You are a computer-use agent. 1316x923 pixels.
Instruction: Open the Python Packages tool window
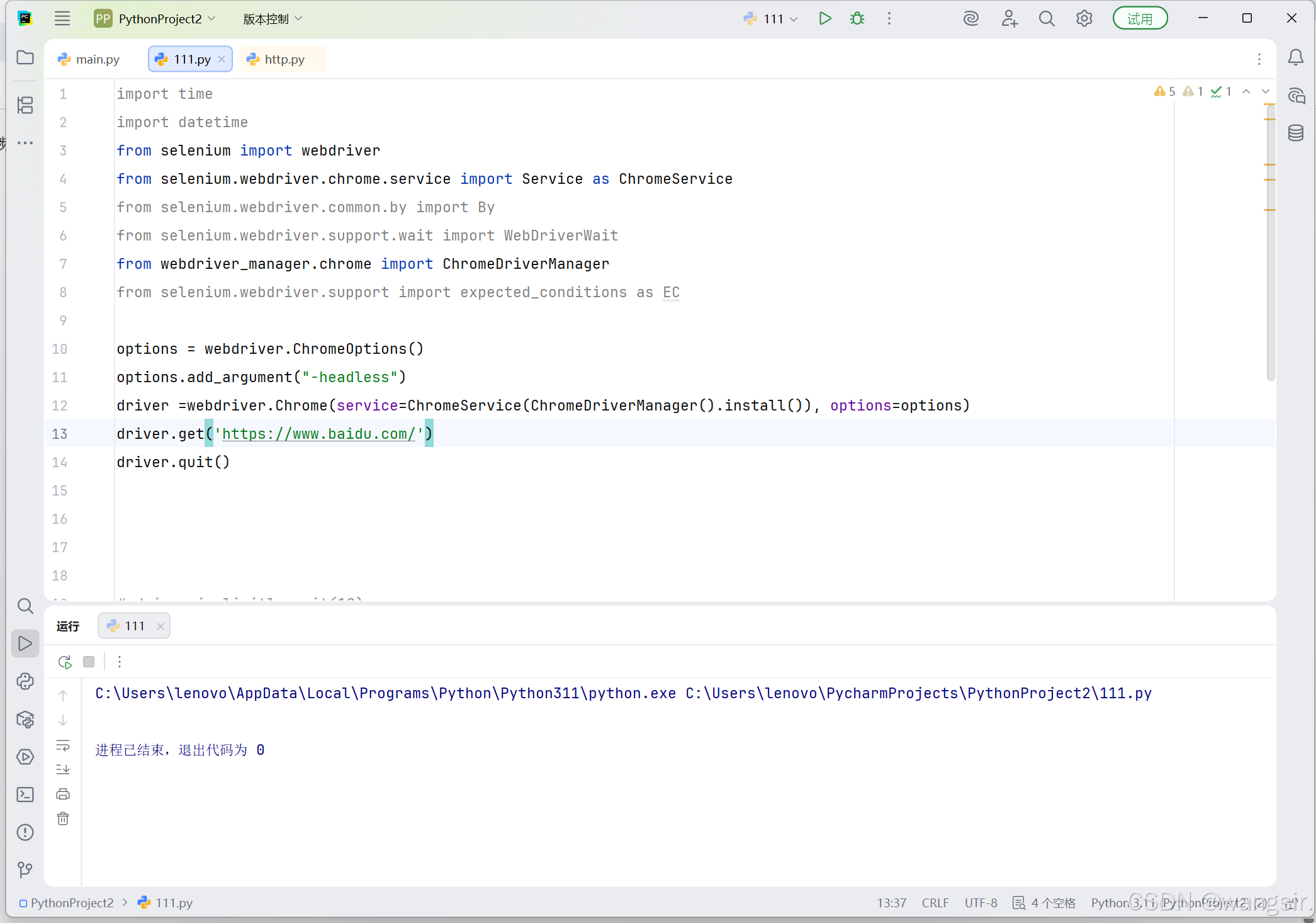(25, 719)
